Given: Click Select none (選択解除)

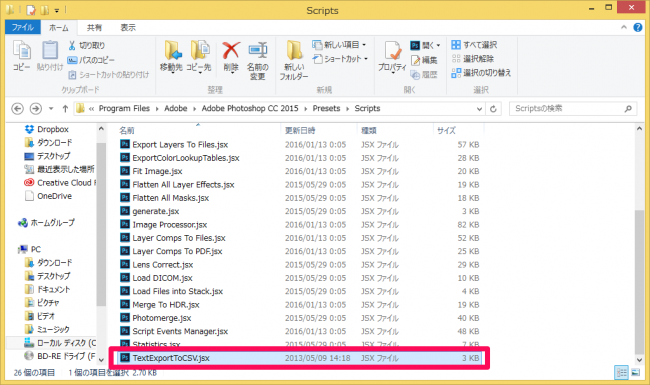Looking at the screenshot, I should point(473,58).
